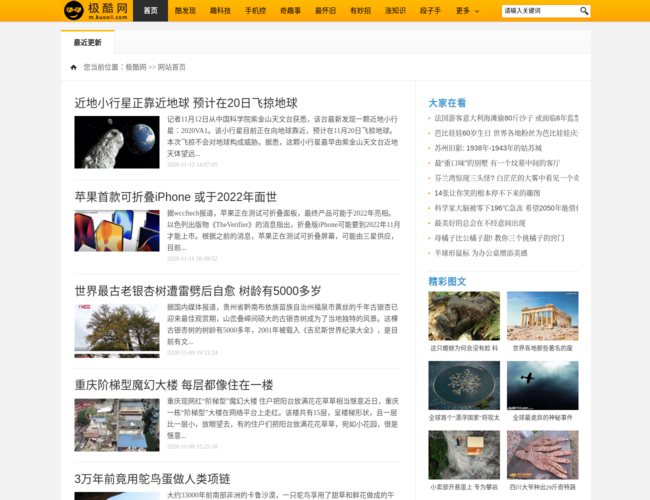Viewport: 650px width, 500px height.
Task: Open the 酷发现 menu item
Action: click(x=185, y=11)
